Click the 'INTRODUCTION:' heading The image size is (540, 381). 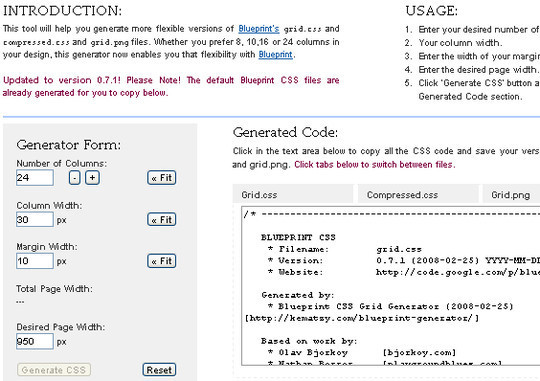tap(62, 11)
